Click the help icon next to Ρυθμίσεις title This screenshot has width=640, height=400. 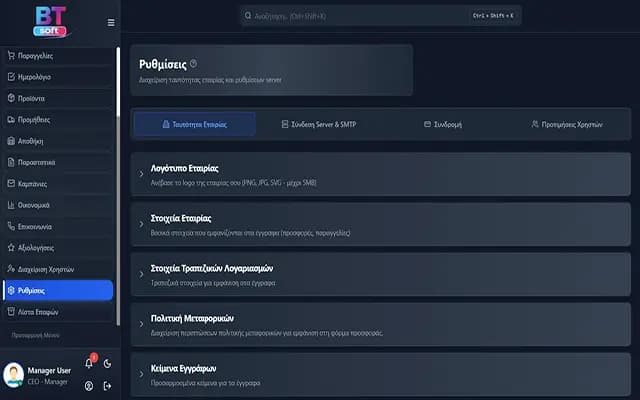tap(193, 64)
